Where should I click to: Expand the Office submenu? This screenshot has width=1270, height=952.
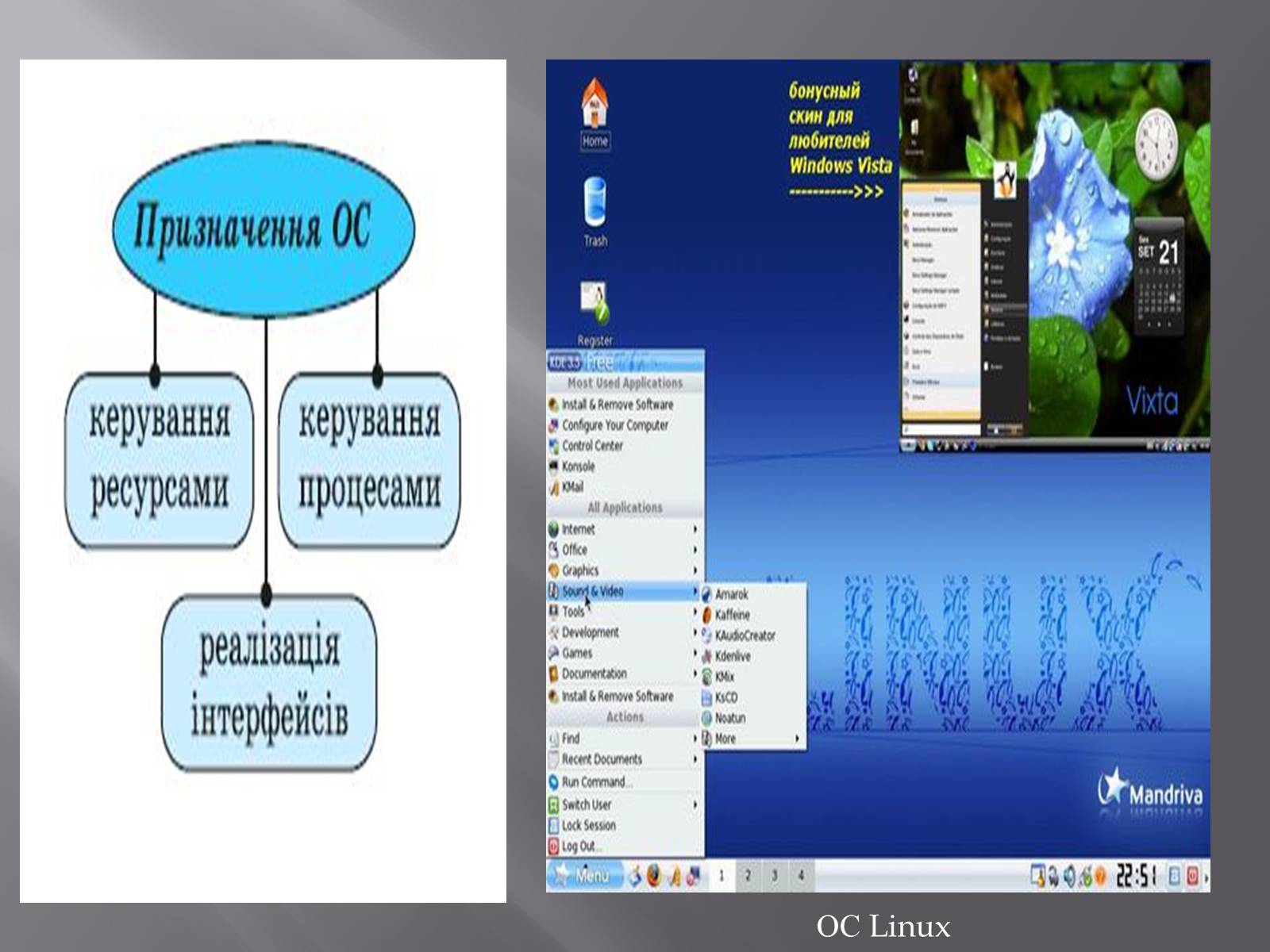click(575, 550)
